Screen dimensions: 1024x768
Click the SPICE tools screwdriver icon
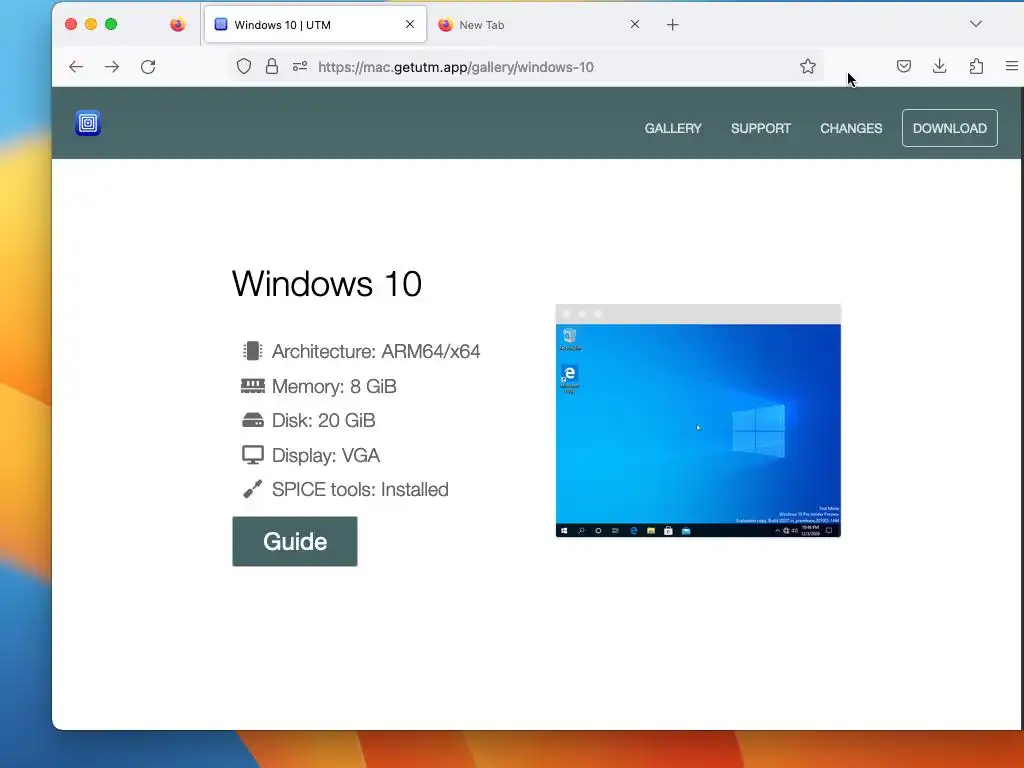[253, 488]
